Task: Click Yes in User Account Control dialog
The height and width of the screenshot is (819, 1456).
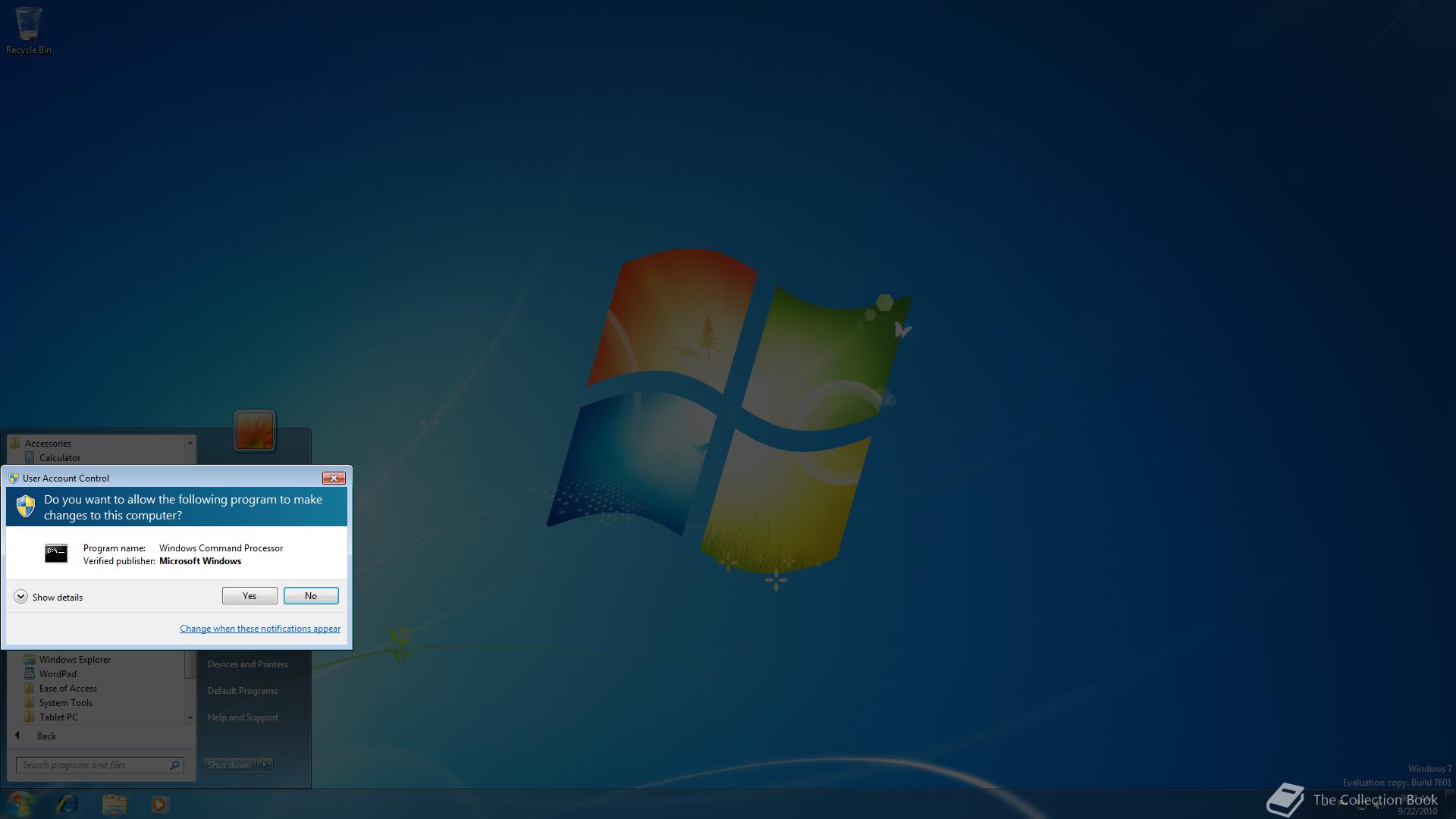Action: pos(249,596)
